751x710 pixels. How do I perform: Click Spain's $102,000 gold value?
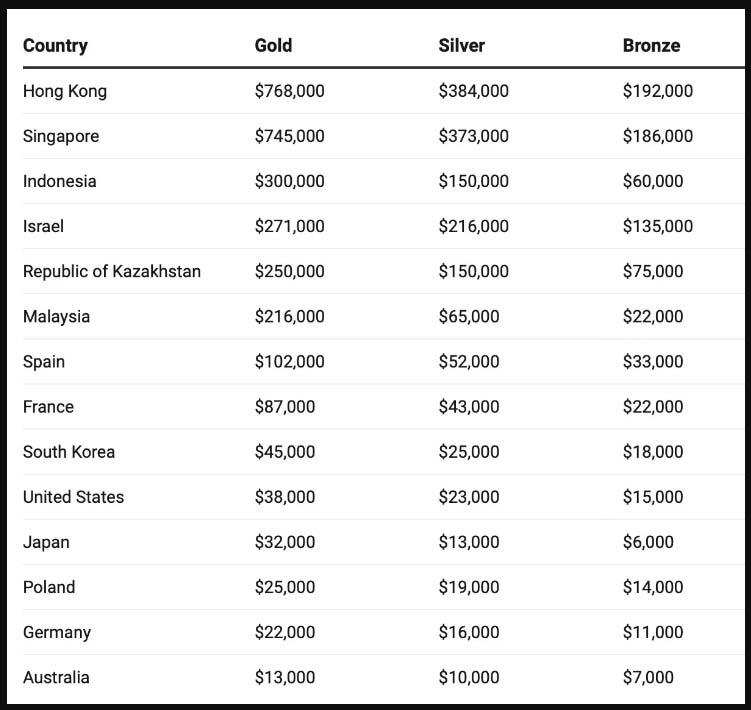coord(289,361)
